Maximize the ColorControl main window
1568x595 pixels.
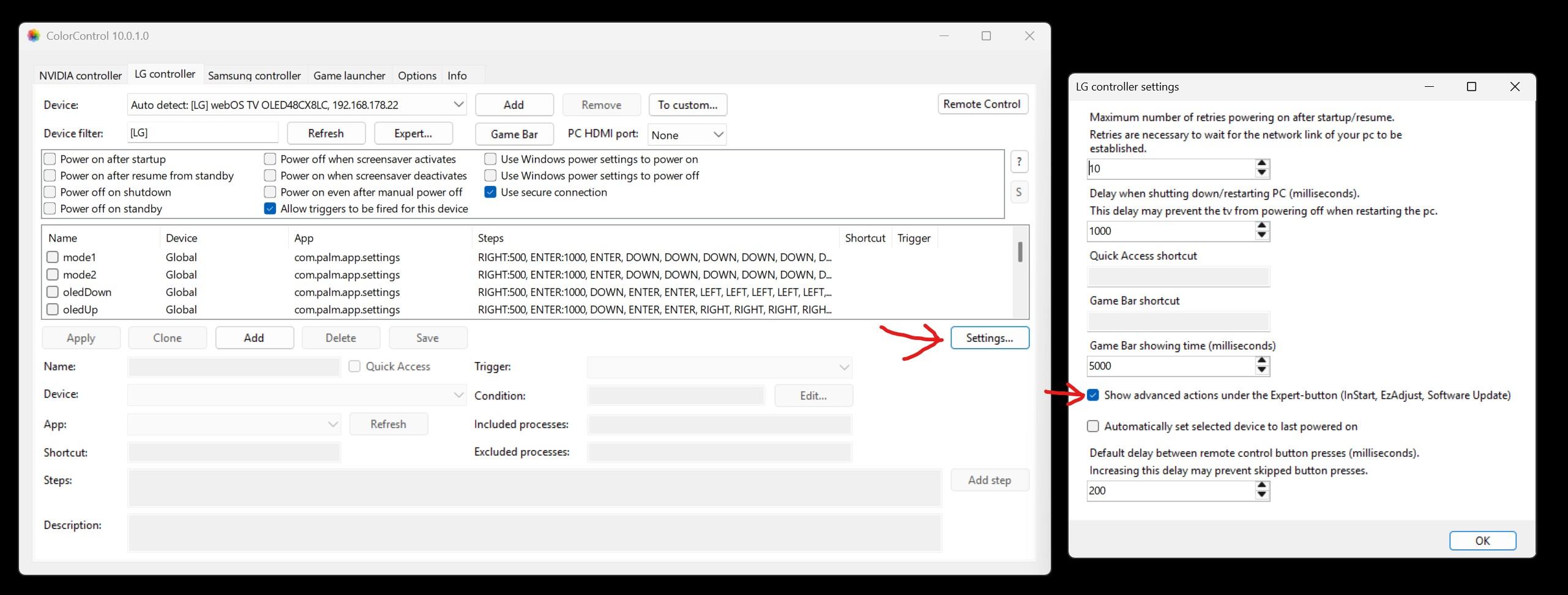pyautogui.click(x=986, y=36)
